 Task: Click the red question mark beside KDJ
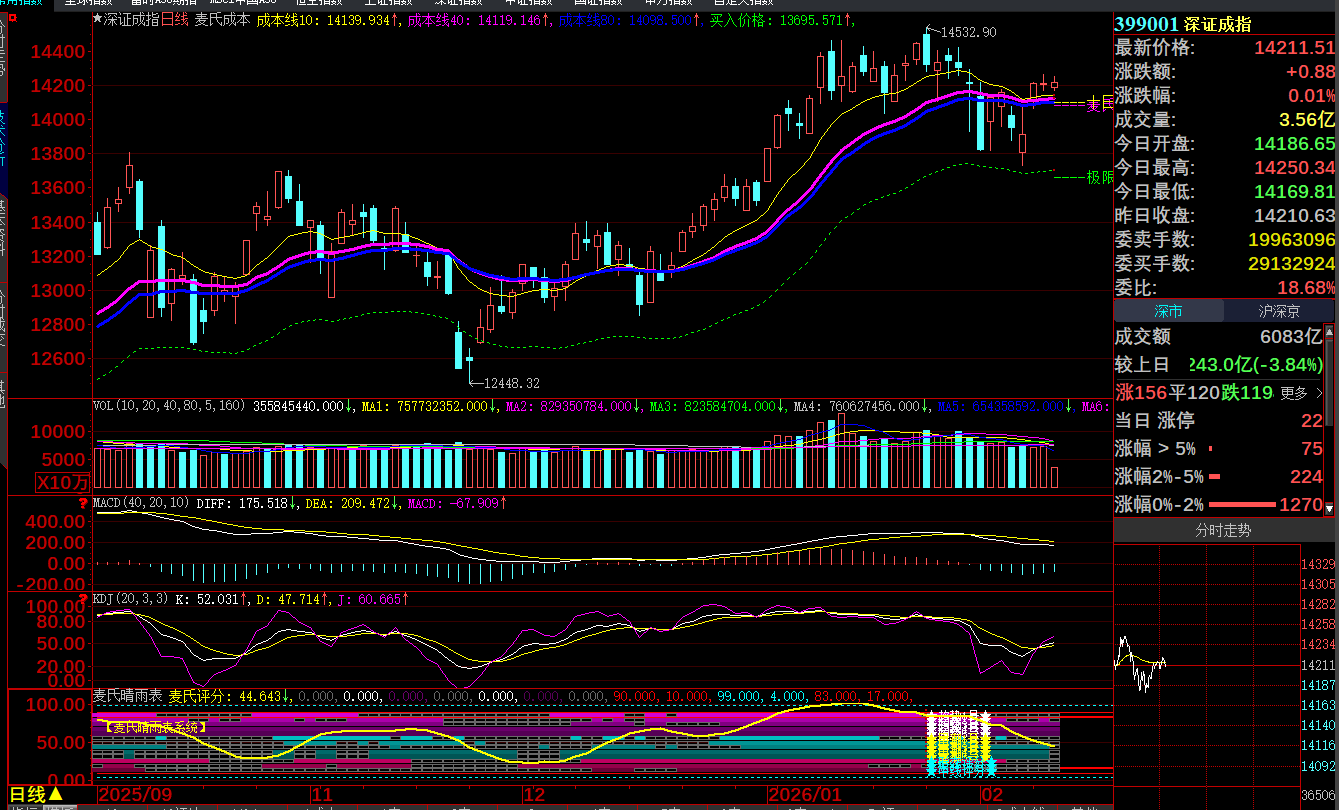(84, 599)
